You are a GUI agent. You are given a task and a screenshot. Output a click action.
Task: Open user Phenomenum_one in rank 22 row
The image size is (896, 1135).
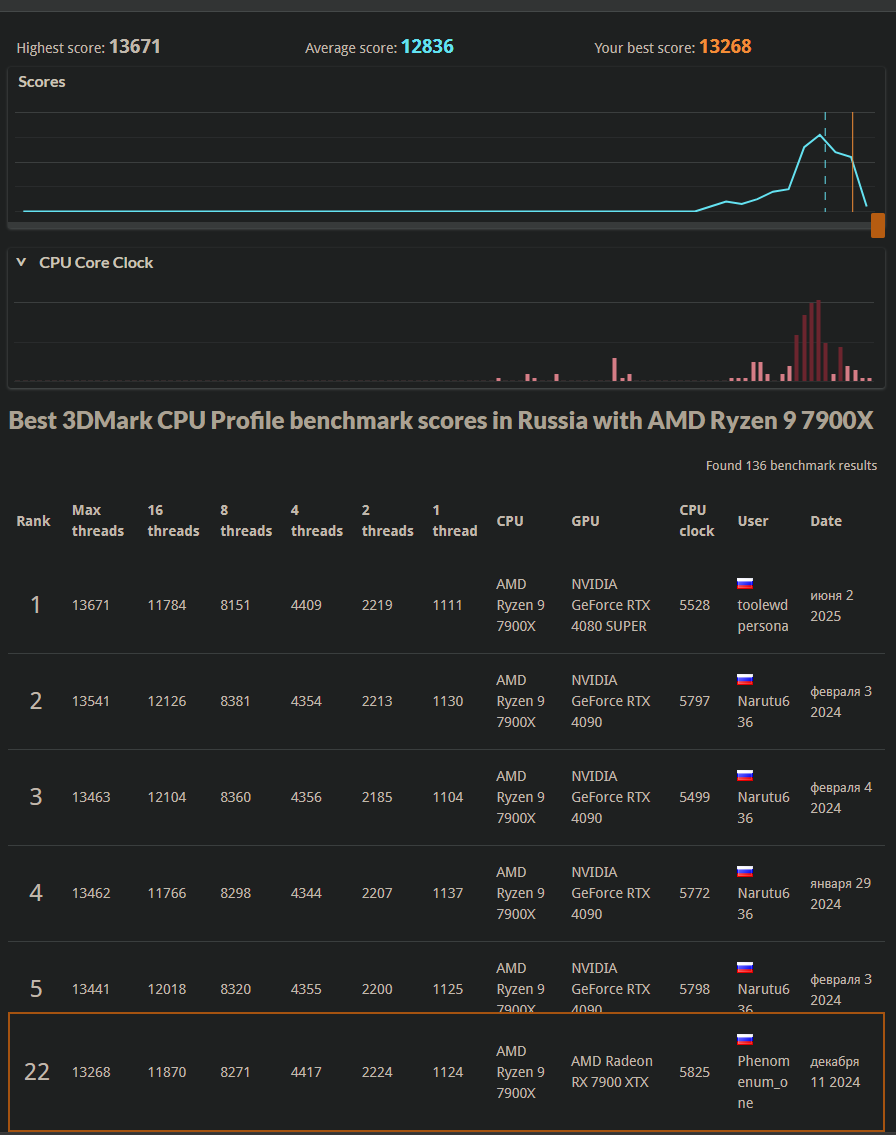(764, 1082)
